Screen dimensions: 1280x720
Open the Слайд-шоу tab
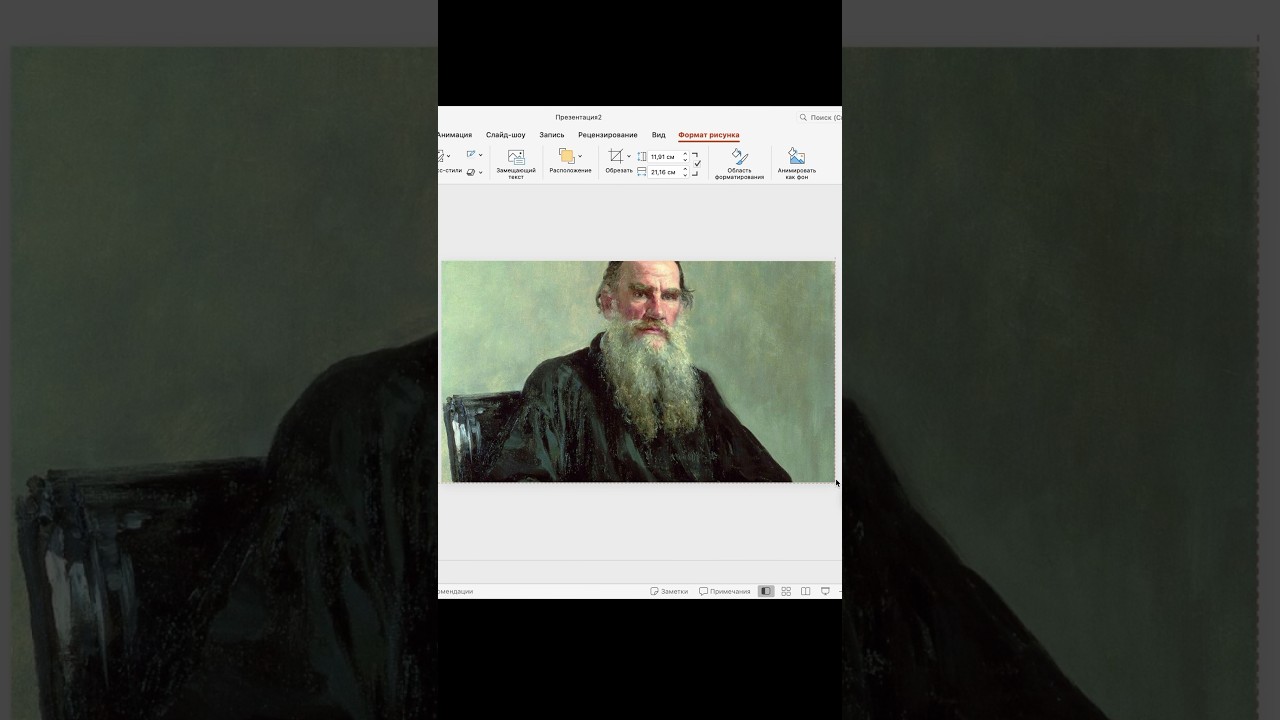505,135
